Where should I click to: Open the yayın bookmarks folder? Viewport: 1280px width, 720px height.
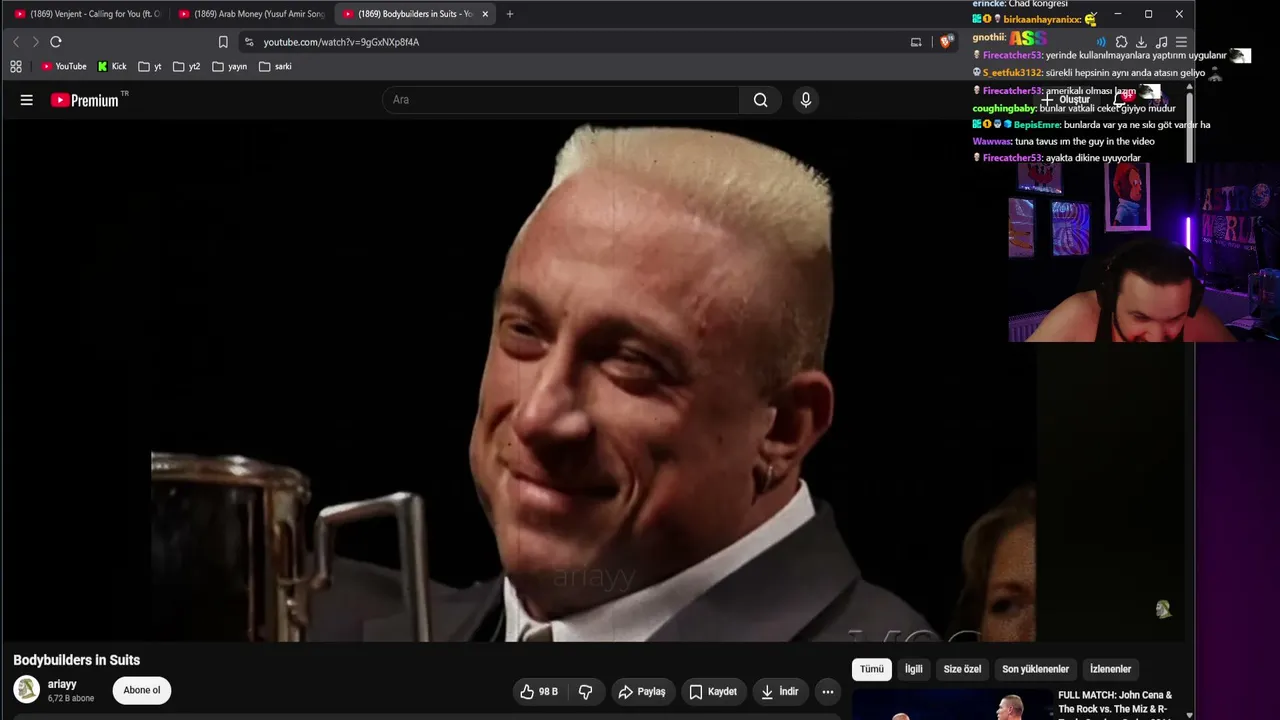coord(229,67)
